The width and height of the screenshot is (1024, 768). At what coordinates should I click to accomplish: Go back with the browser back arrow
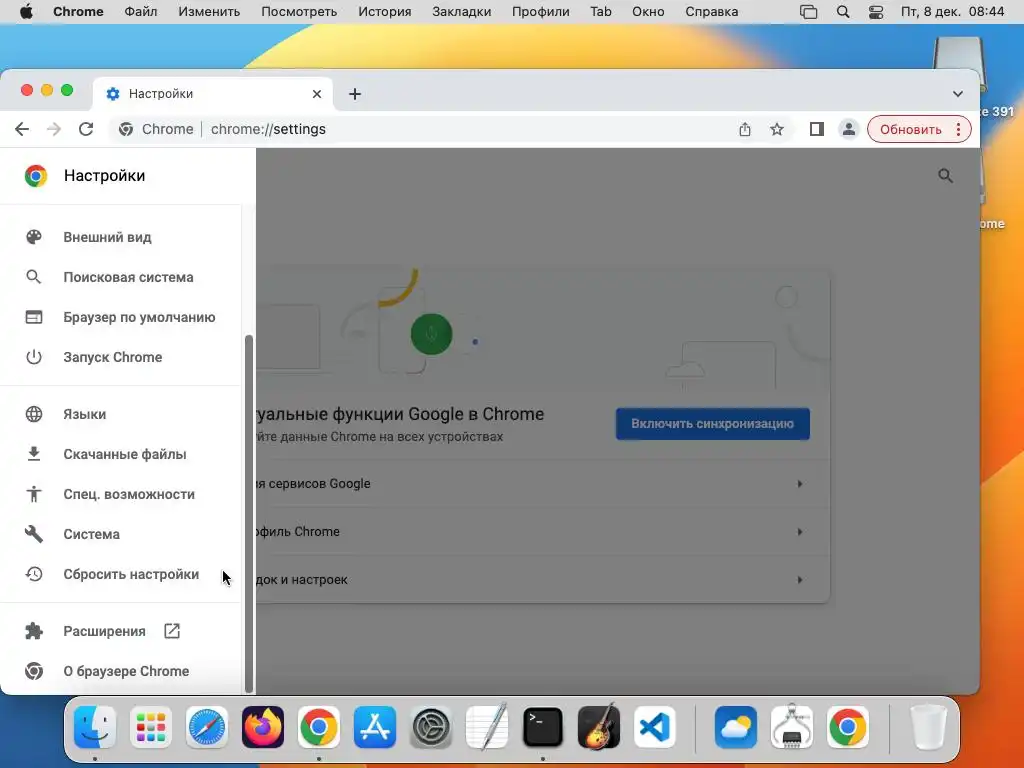22,129
